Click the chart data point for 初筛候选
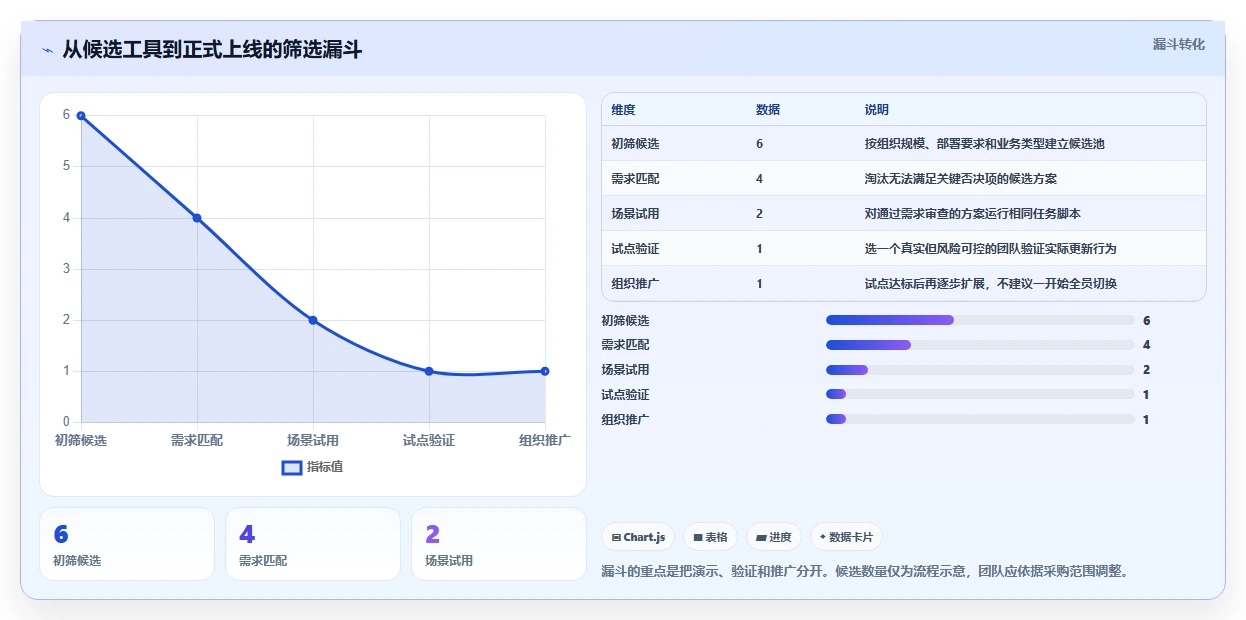The width and height of the screenshot is (1246, 620). point(81,115)
